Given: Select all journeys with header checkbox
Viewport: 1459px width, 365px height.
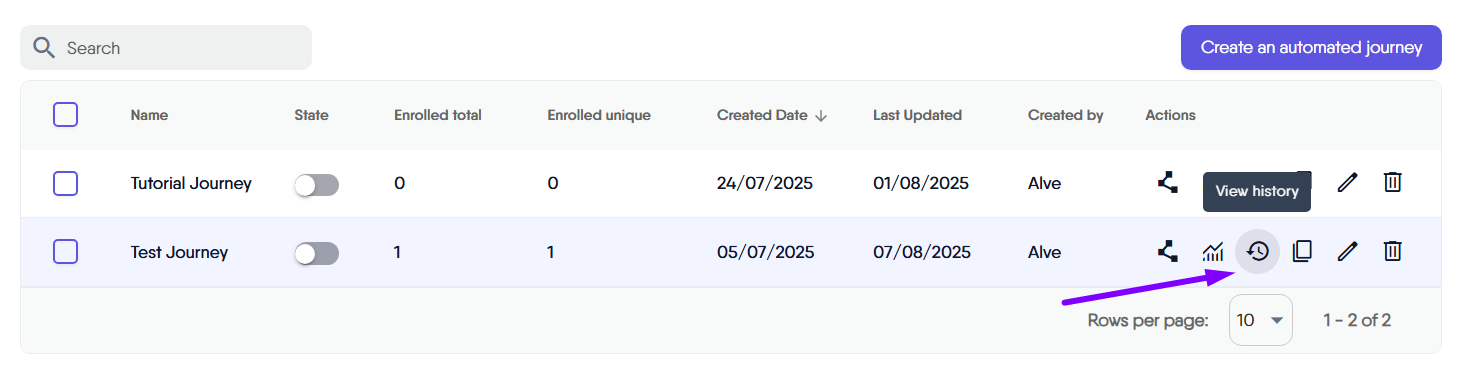Looking at the screenshot, I should (65, 115).
